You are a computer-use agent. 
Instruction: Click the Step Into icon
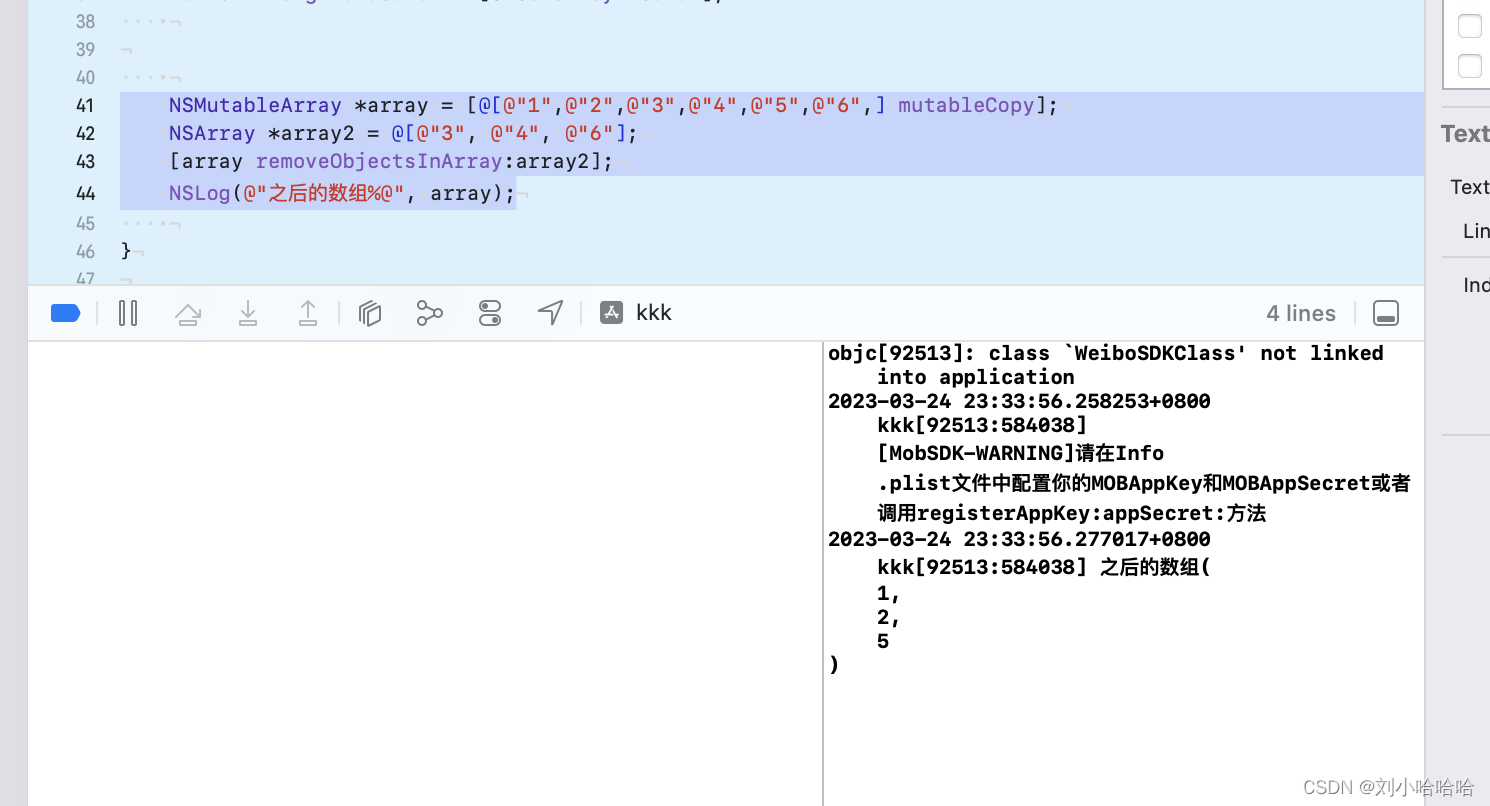tap(248, 313)
